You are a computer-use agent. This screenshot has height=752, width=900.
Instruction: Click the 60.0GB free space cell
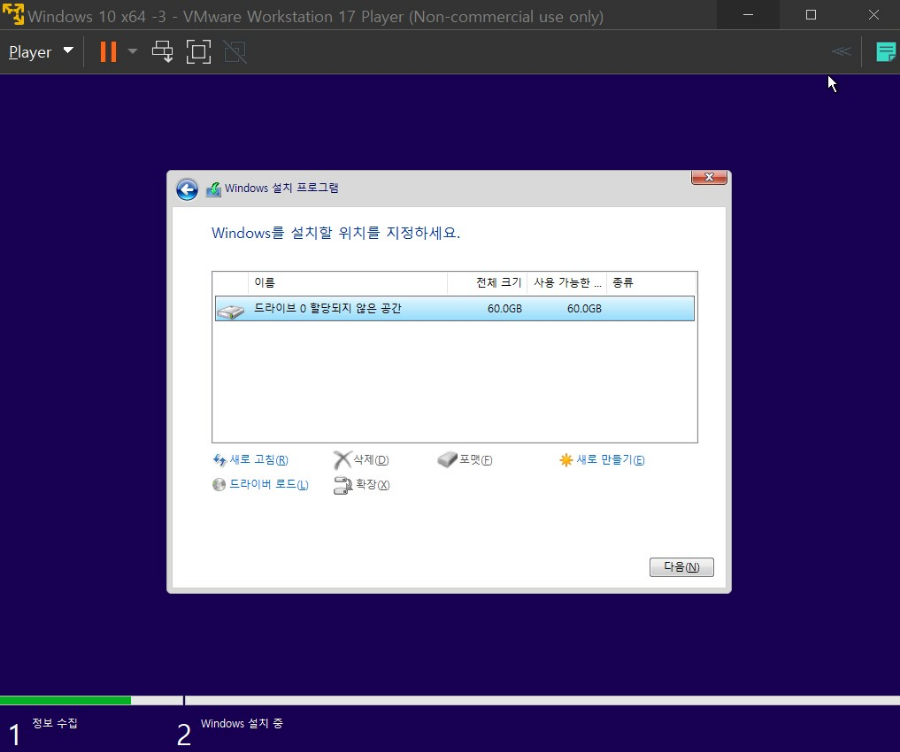(584, 308)
